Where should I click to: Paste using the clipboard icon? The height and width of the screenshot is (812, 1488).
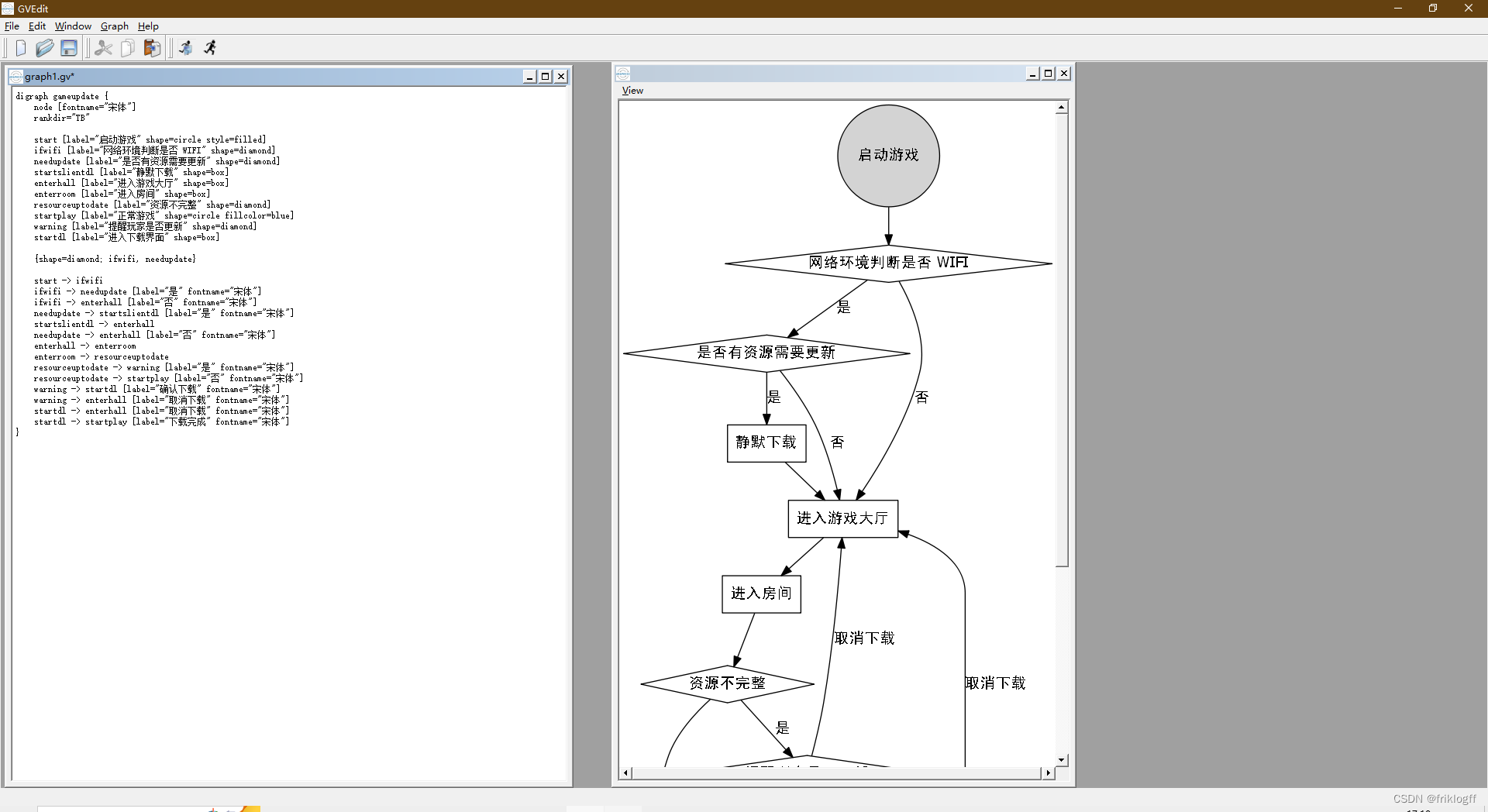(152, 48)
